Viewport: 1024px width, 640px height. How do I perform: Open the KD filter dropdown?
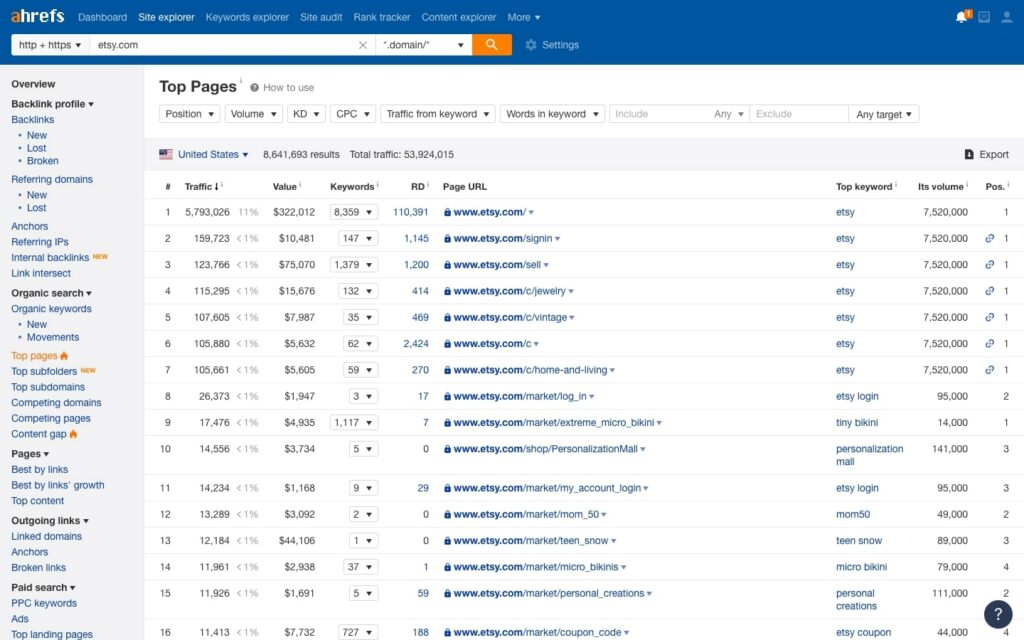pos(306,114)
